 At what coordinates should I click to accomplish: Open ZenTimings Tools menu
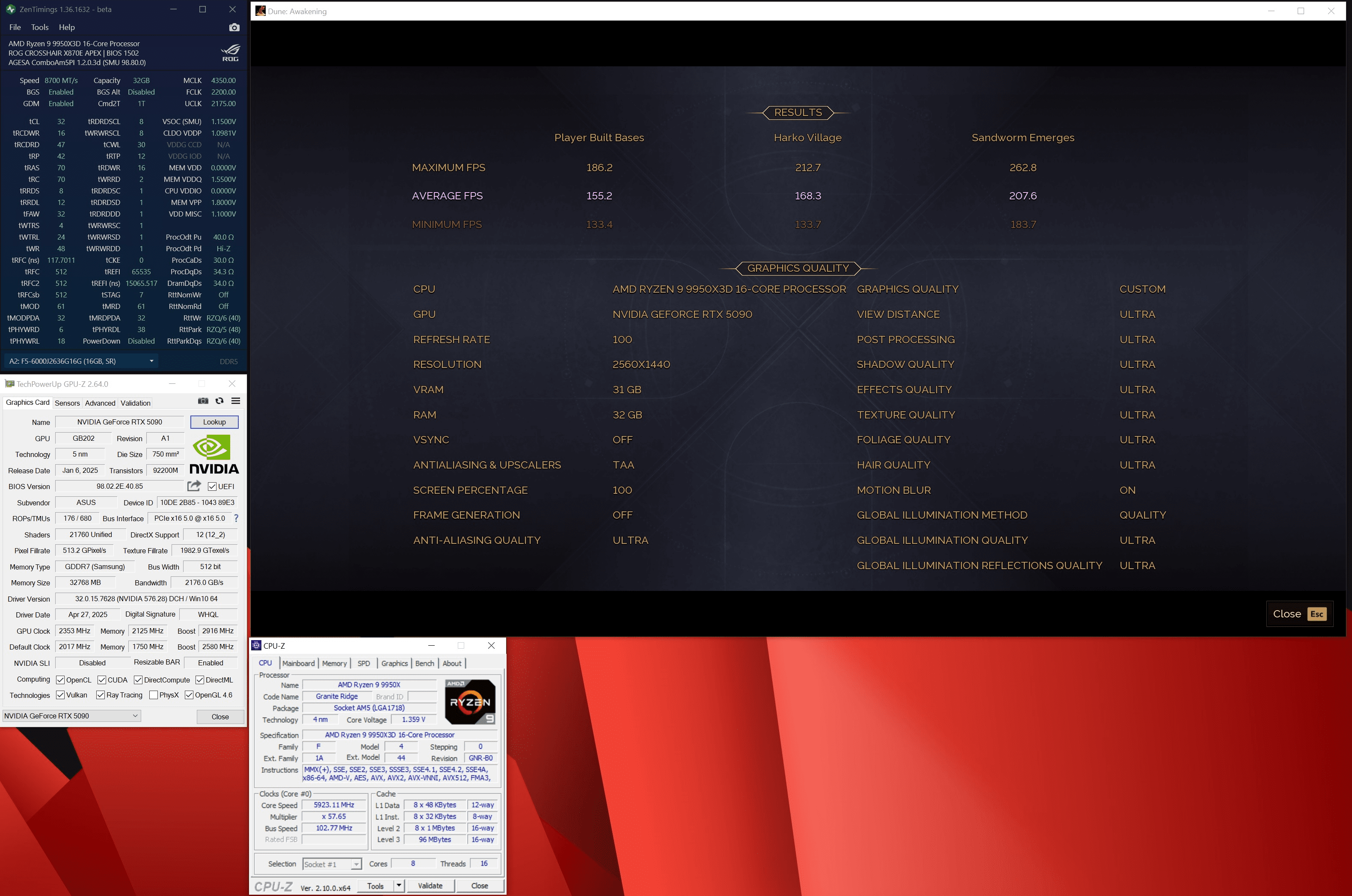[x=40, y=27]
